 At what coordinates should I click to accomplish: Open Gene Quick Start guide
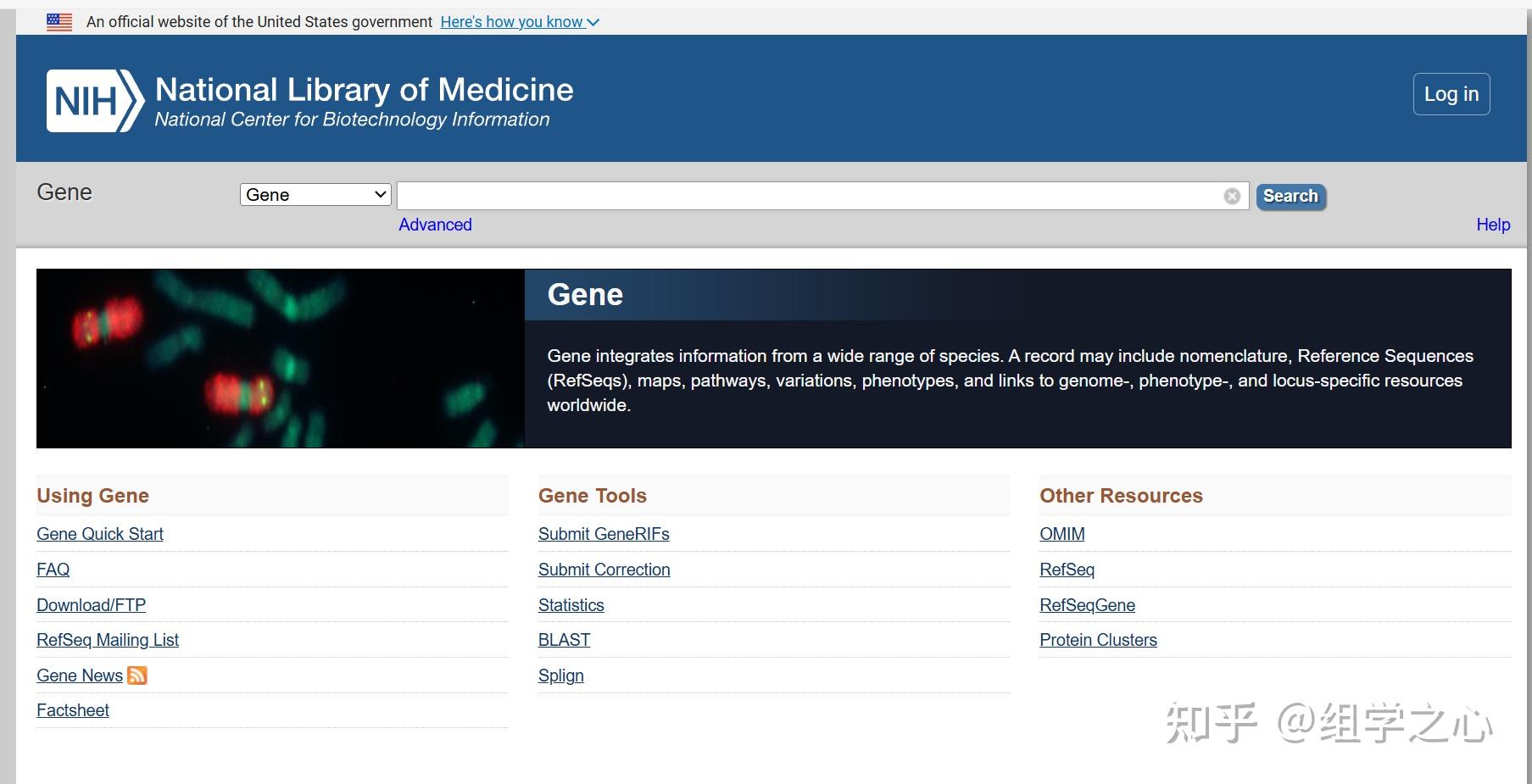(100, 534)
